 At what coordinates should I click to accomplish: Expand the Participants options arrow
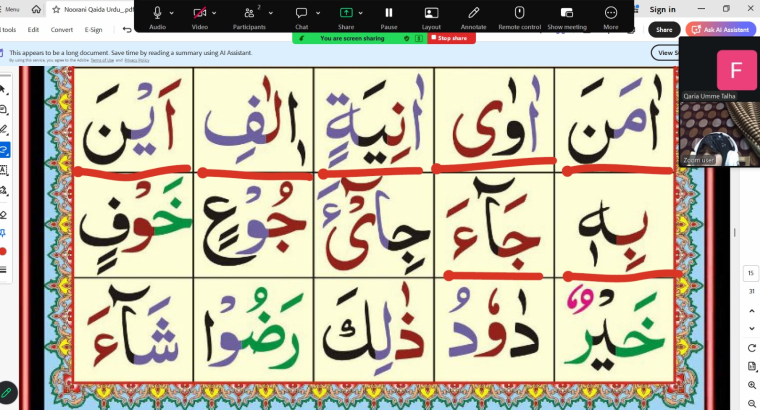pos(270,13)
